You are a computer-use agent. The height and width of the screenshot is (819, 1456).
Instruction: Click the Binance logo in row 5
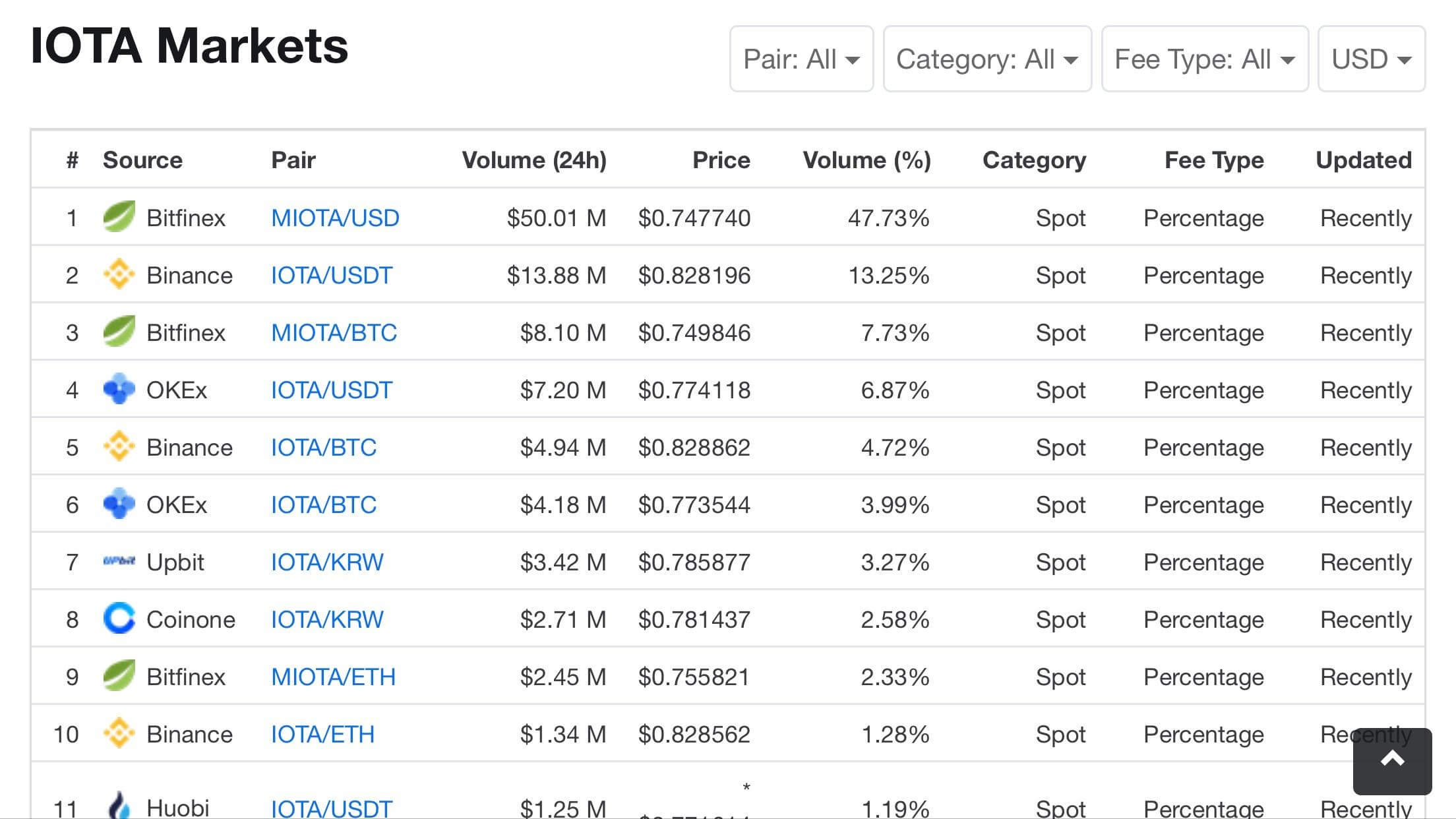(119, 446)
